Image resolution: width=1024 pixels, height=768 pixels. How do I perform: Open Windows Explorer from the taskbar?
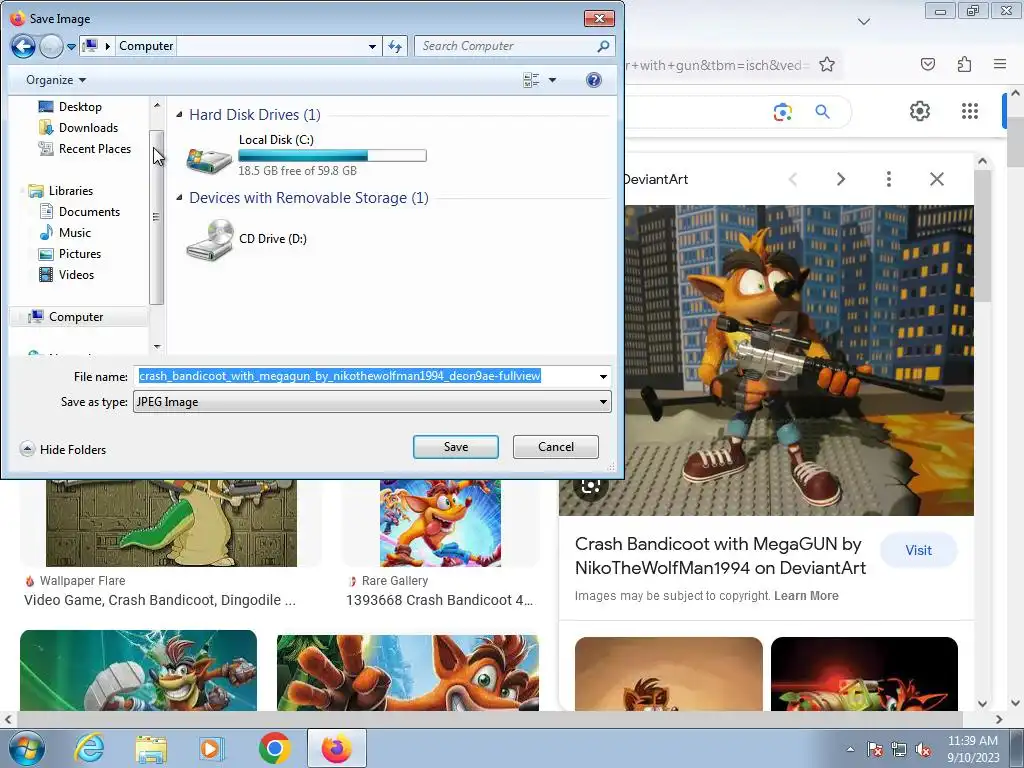click(151, 748)
